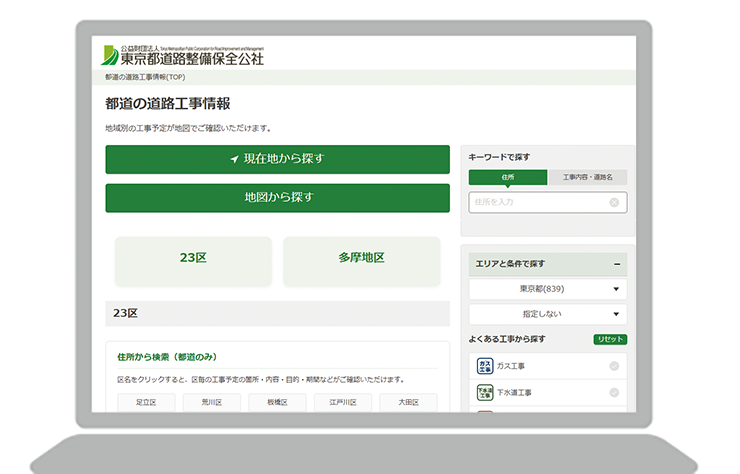
Task: Choose the 板橋区 ward button
Action: click(277, 402)
